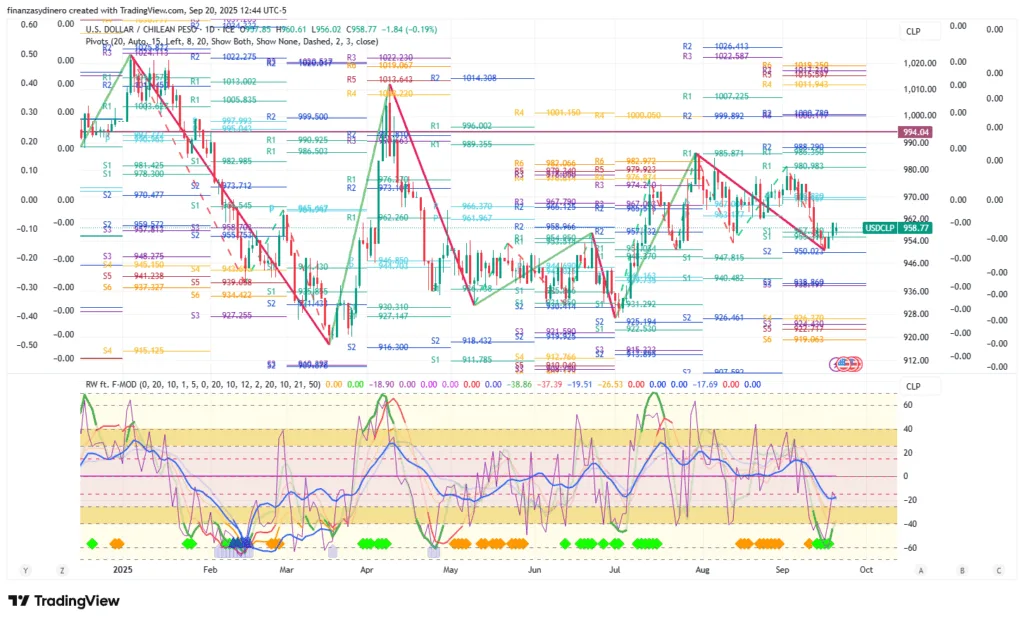This screenshot has height=622, width=1024.
Task: Click the S2 918.432 pivot level label
Action: 462,340
